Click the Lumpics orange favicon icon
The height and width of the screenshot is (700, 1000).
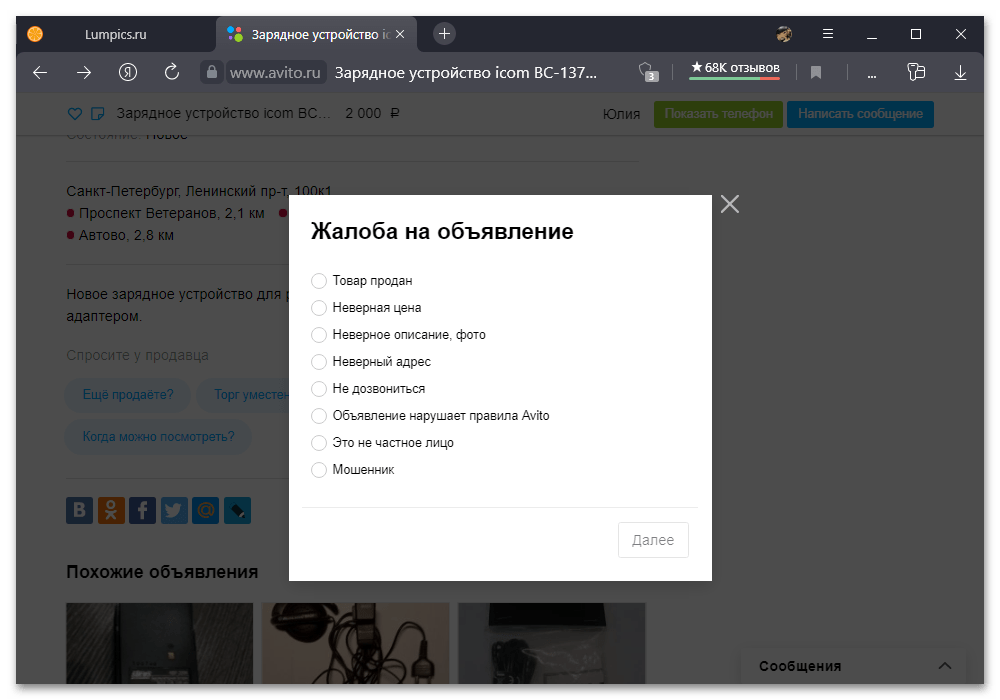[35, 34]
